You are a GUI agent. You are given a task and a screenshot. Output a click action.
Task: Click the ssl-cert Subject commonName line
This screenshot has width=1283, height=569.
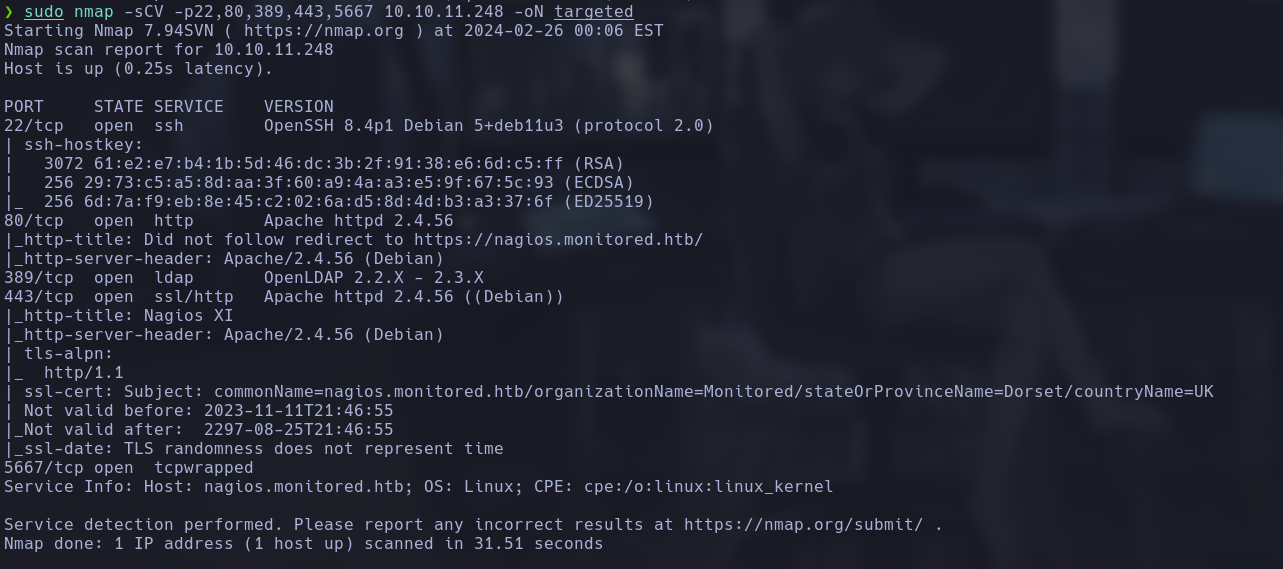[609, 392]
